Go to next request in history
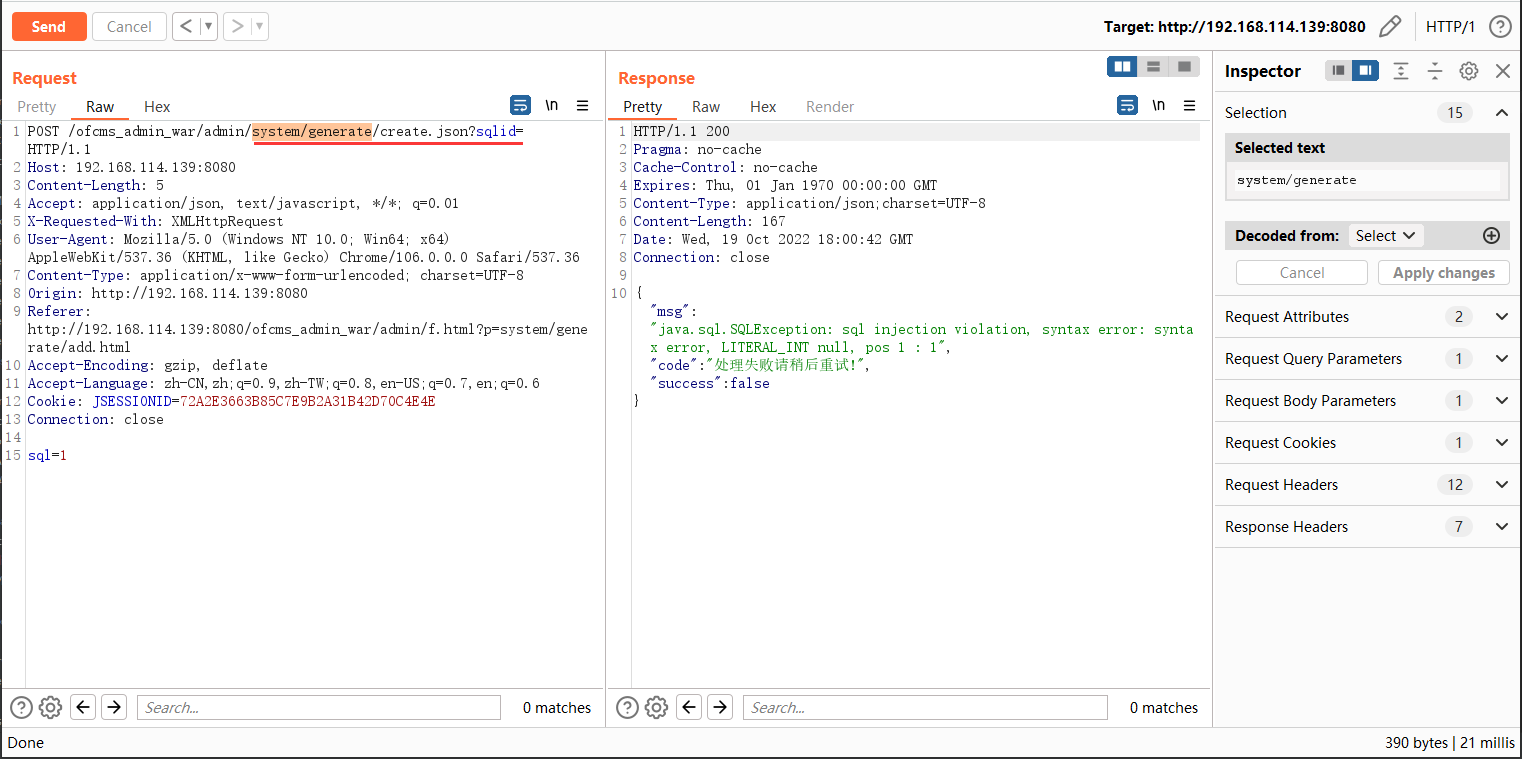This screenshot has width=1522, height=759. click(x=237, y=27)
